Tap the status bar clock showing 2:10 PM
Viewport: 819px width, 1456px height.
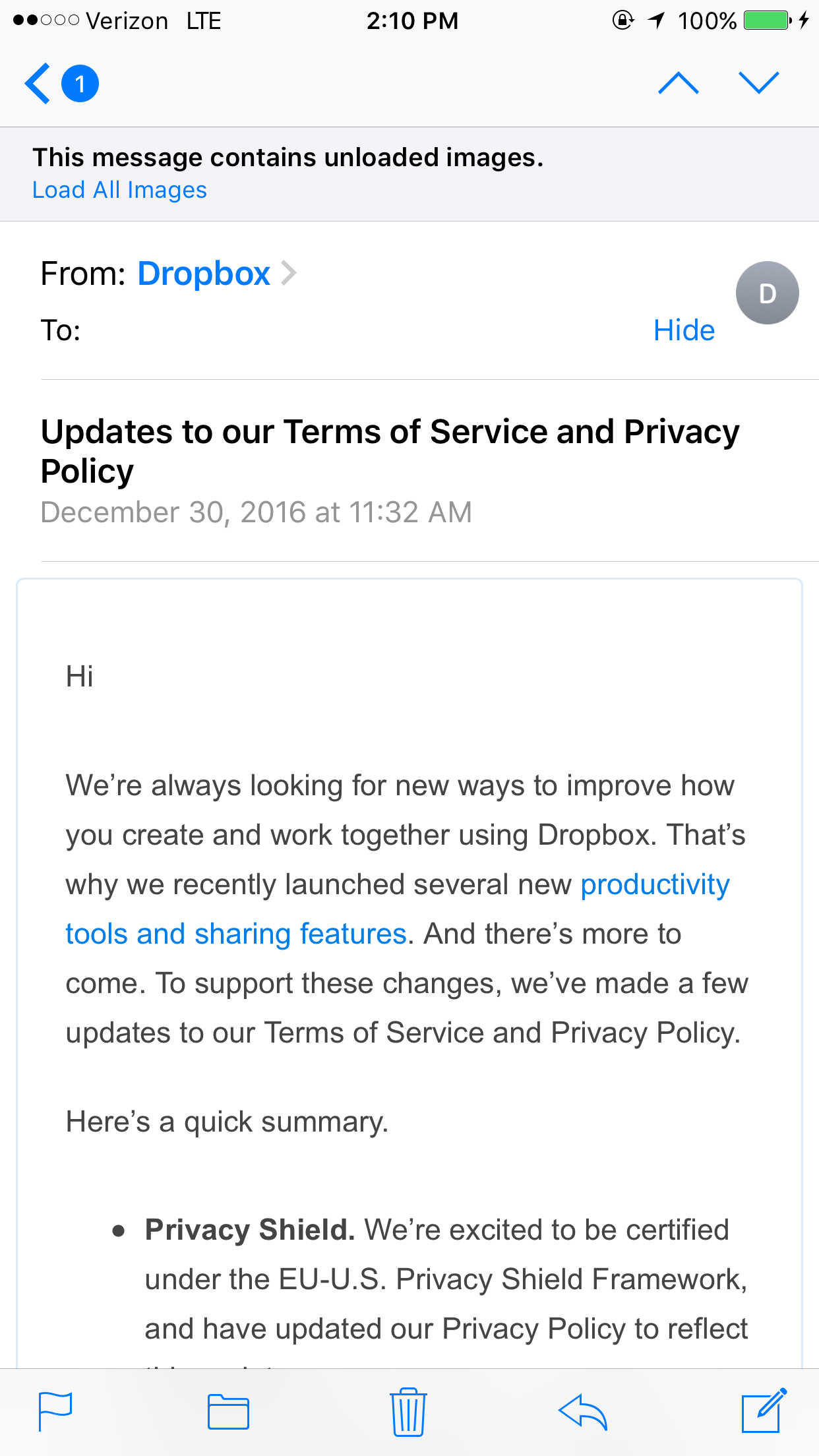(412, 21)
